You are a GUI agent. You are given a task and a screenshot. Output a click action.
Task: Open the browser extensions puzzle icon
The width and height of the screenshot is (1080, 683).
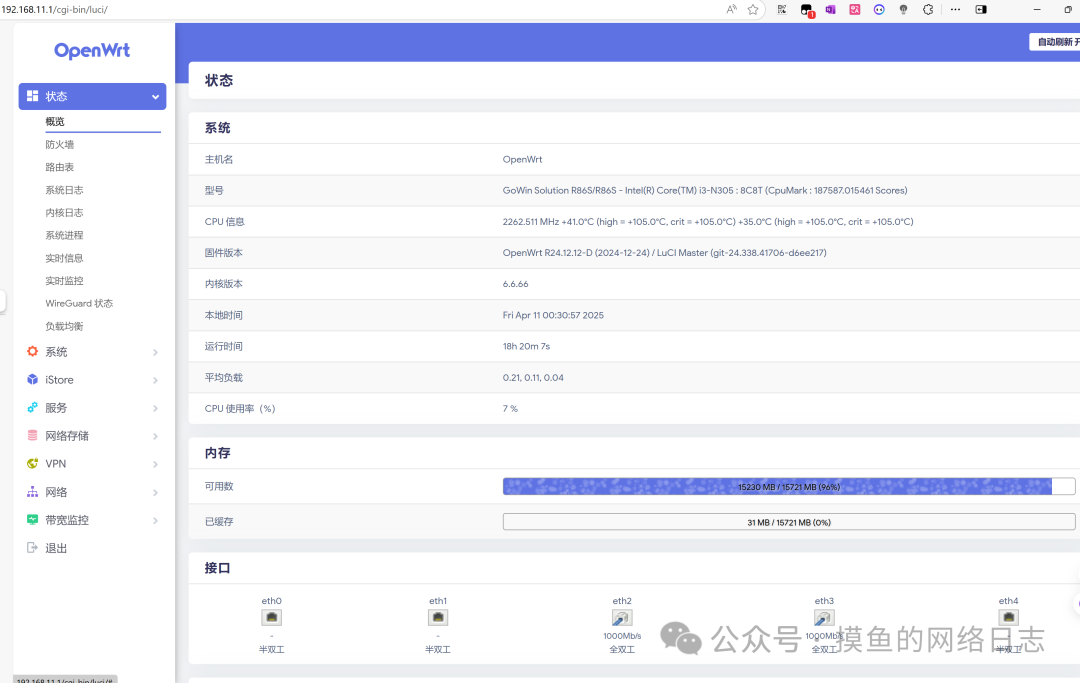coord(927,9)
